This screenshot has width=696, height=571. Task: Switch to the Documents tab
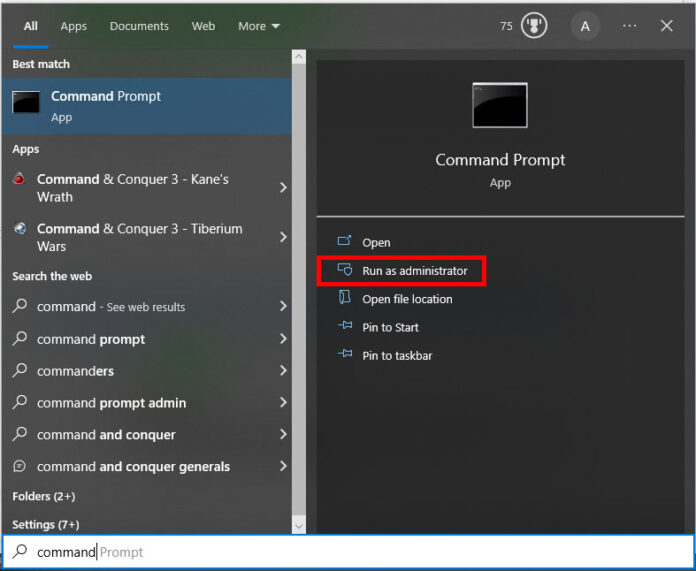tap(139, 26)
